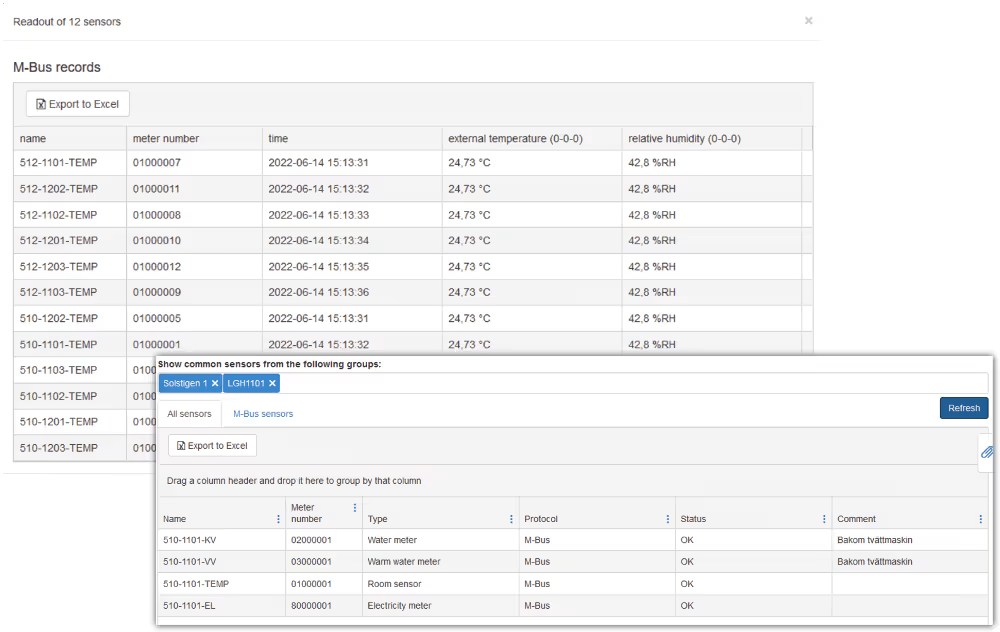1000x632 pixels.
Task: Select the 512-1101-TEMP record row
Action: point(400,163)
